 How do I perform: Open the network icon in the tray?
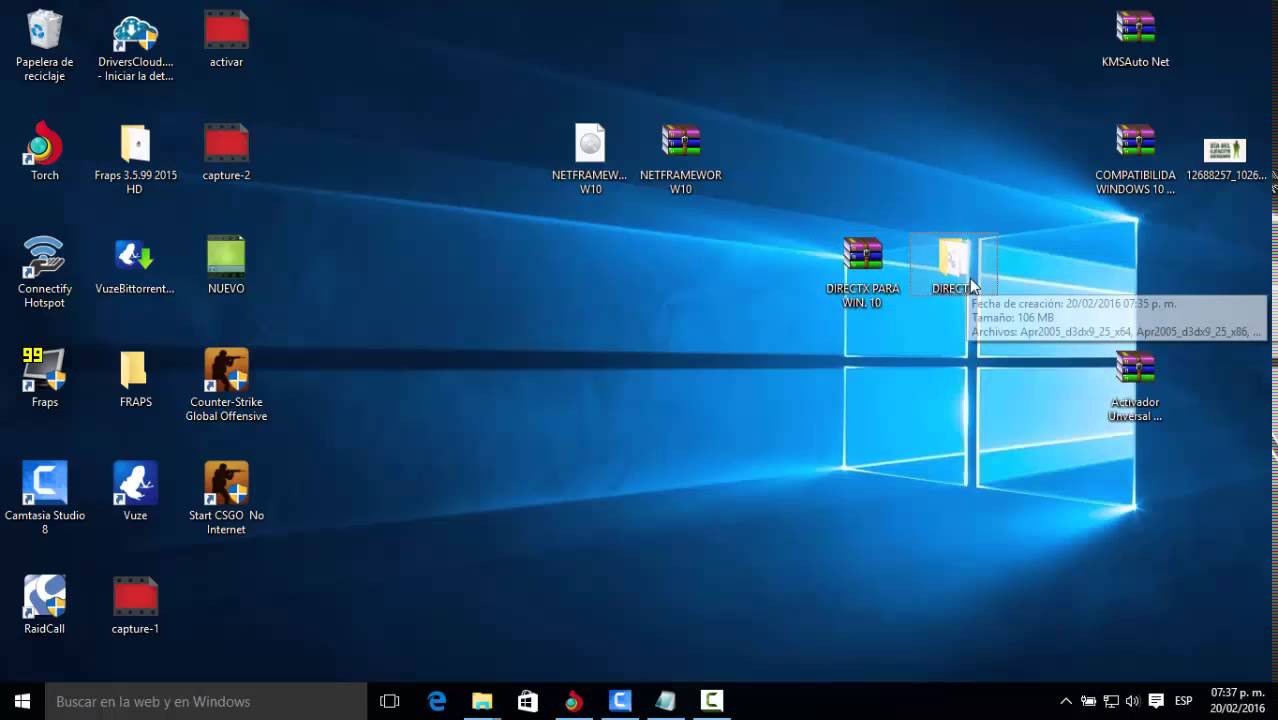click(x=1110, y=701)
